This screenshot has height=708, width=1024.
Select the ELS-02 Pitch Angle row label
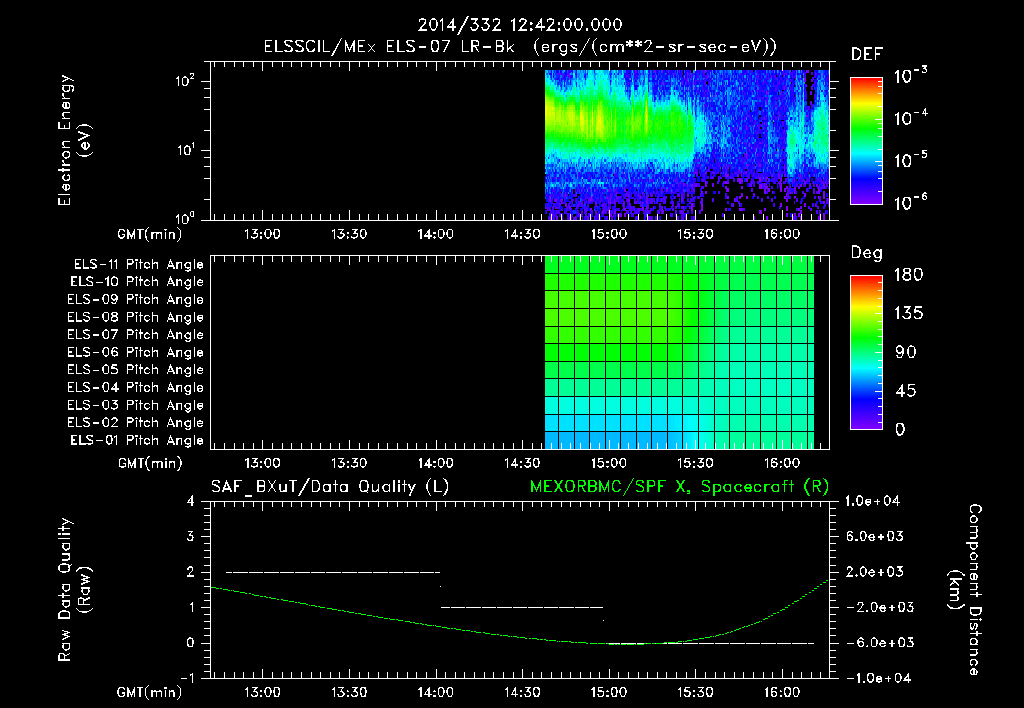tap(135, 423)
